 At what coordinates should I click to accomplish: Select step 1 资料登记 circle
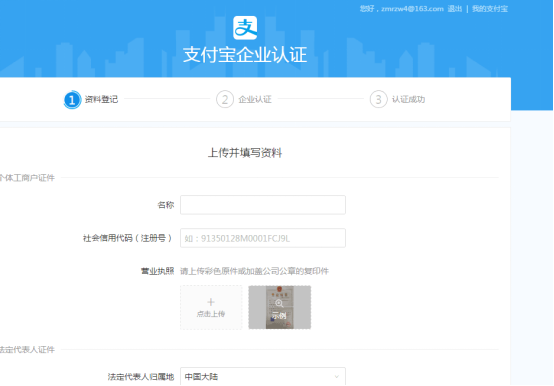[72, 100]
